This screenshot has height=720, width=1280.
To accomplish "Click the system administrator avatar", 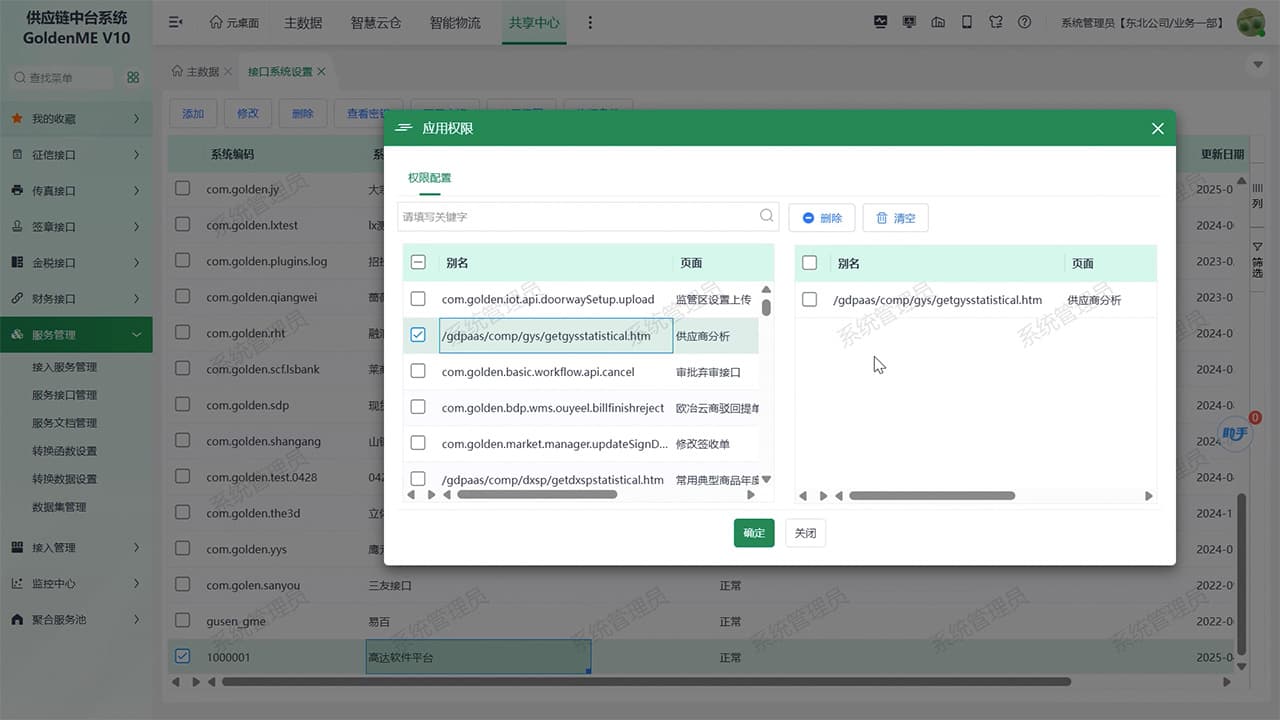I will click(1250, 22).
